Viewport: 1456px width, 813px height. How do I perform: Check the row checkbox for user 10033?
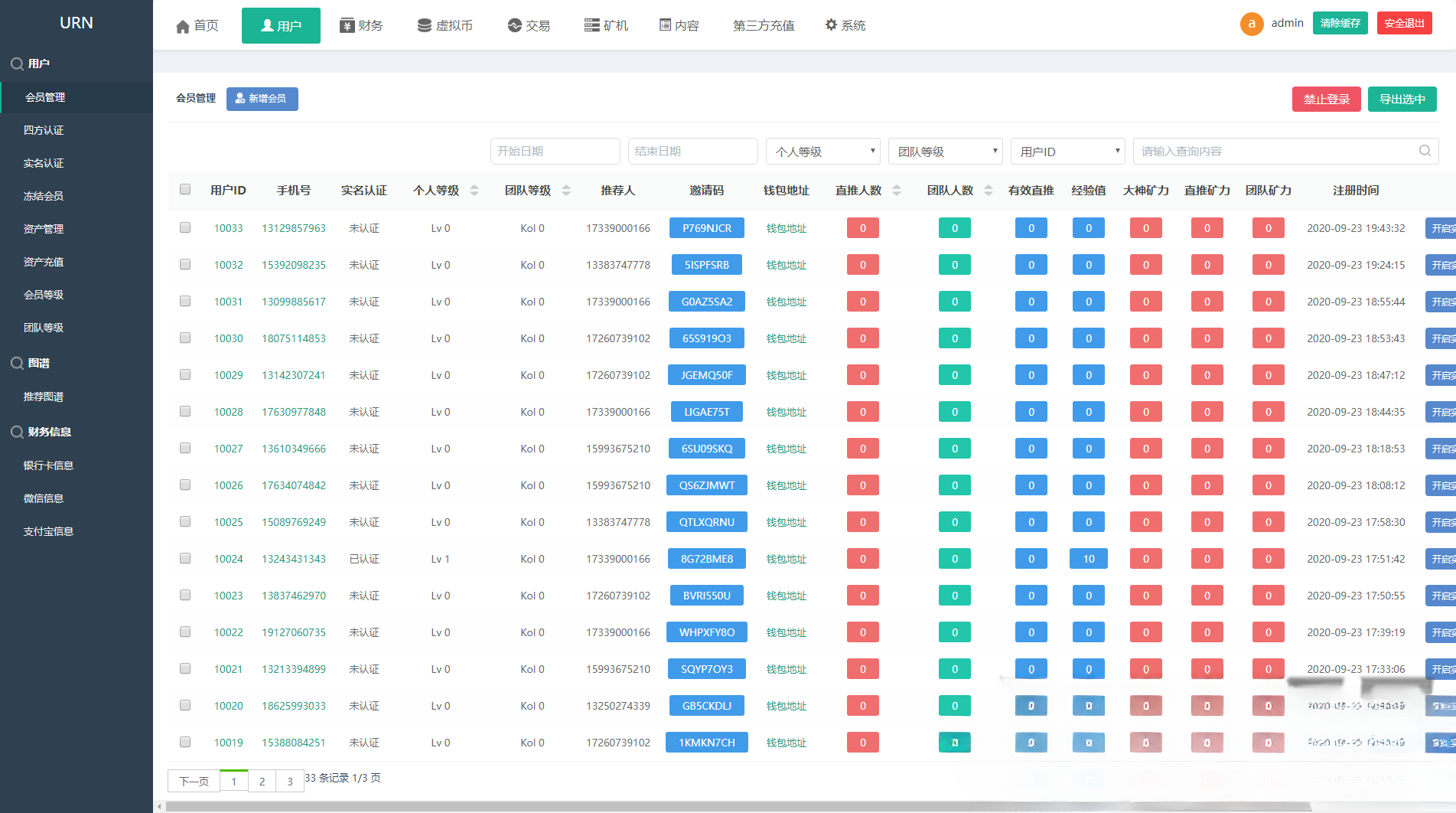click(184, 227)
